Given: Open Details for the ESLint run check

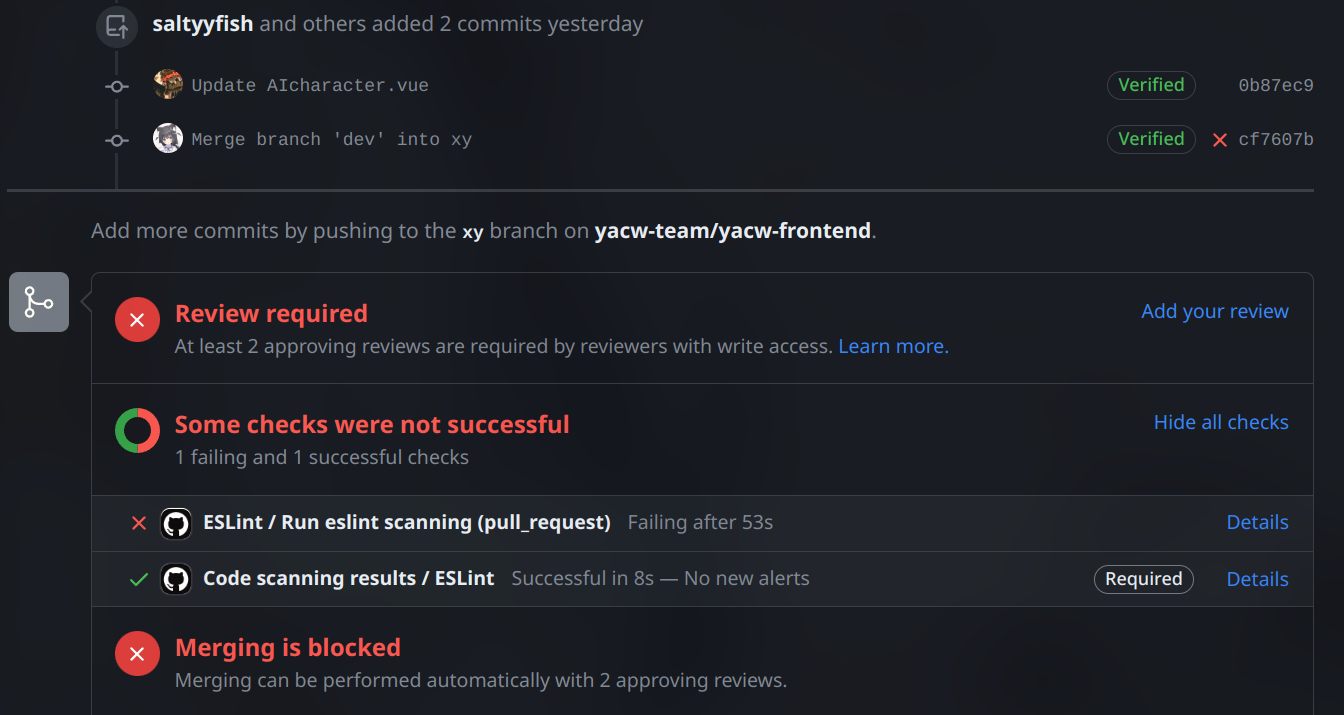Looking at the screenshot, I should [1257, 522].
